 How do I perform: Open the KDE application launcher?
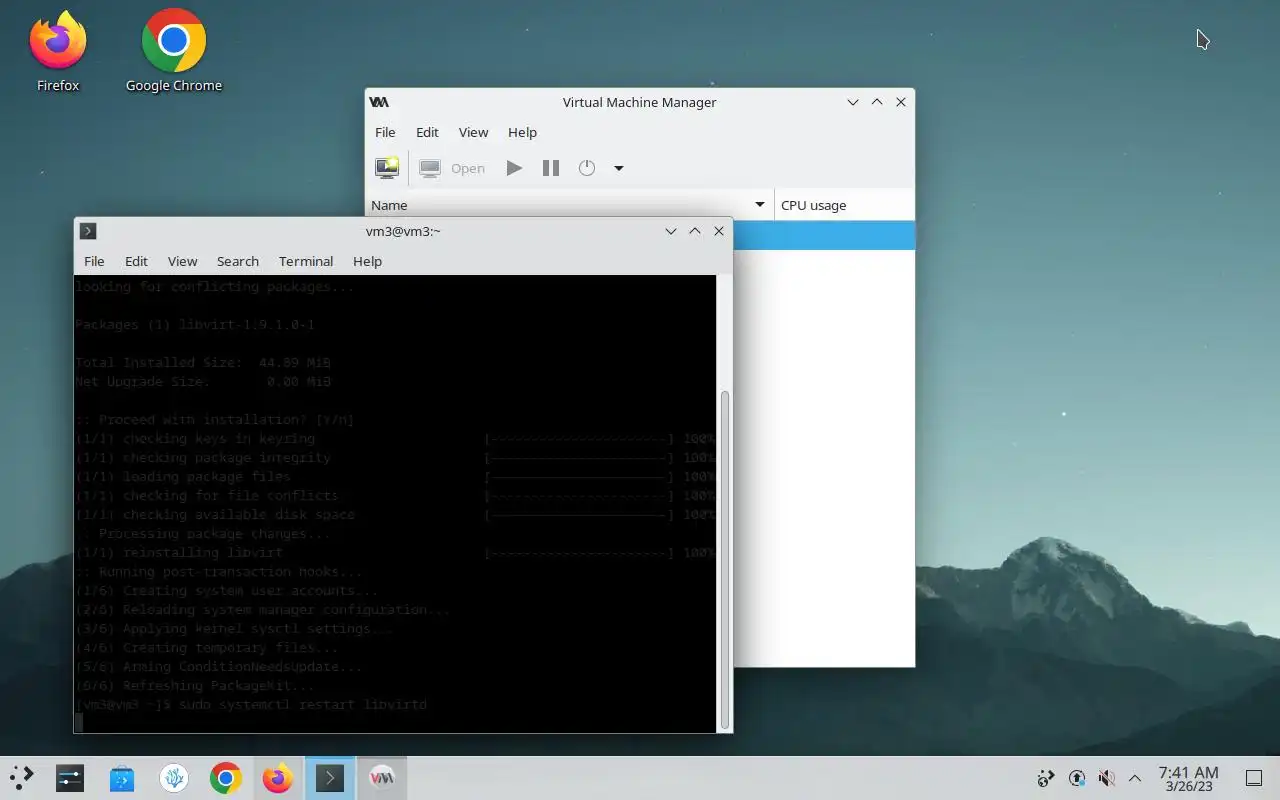click(21, 777)
